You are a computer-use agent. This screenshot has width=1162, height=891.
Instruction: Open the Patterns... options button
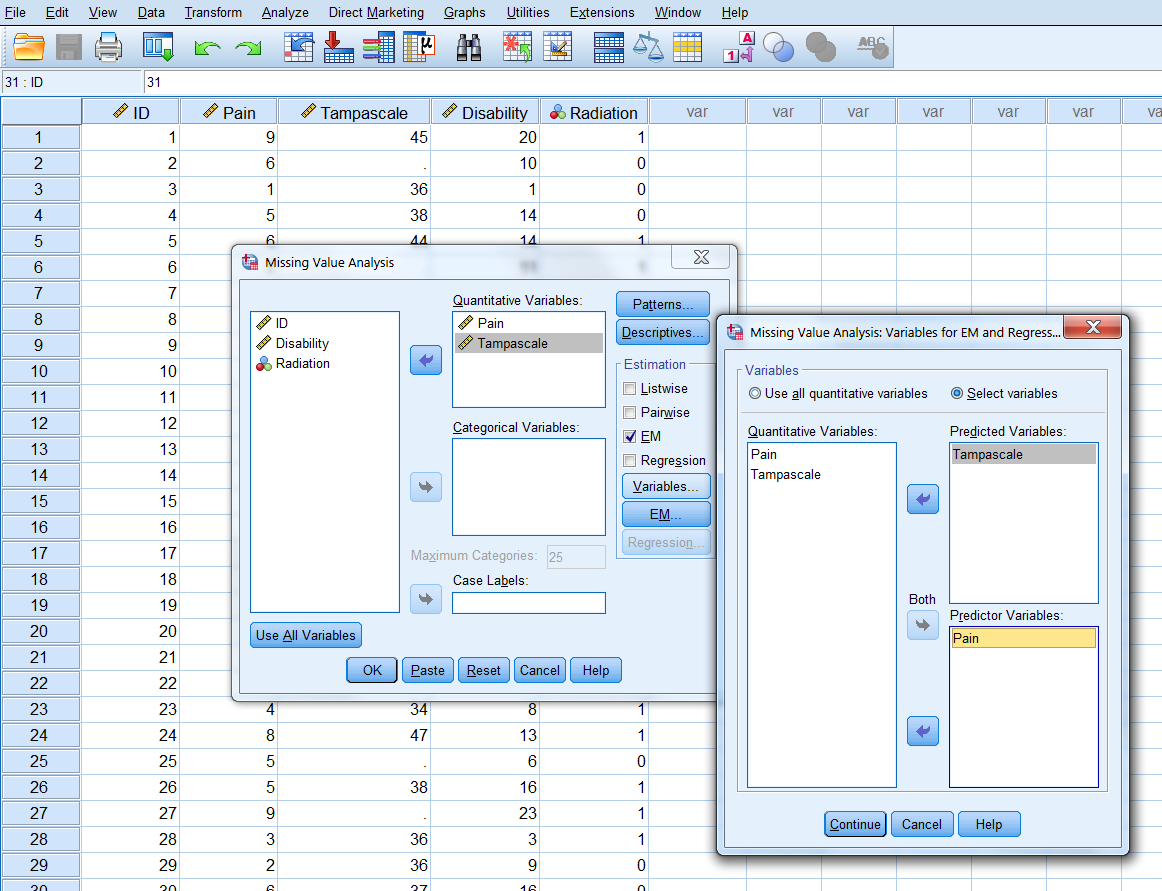(x=663, y=304)
